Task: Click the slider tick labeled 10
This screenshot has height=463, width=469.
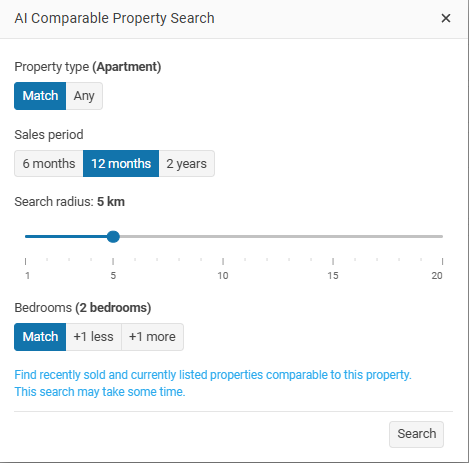Action: coord(223,276)
